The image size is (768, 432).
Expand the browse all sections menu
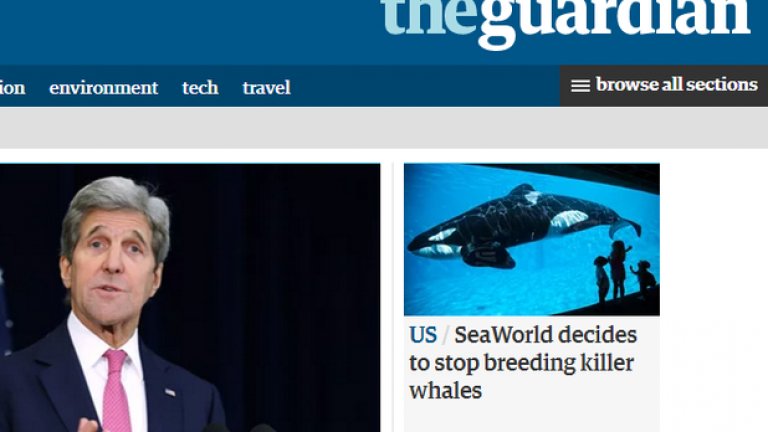click(x=664, y=86)
